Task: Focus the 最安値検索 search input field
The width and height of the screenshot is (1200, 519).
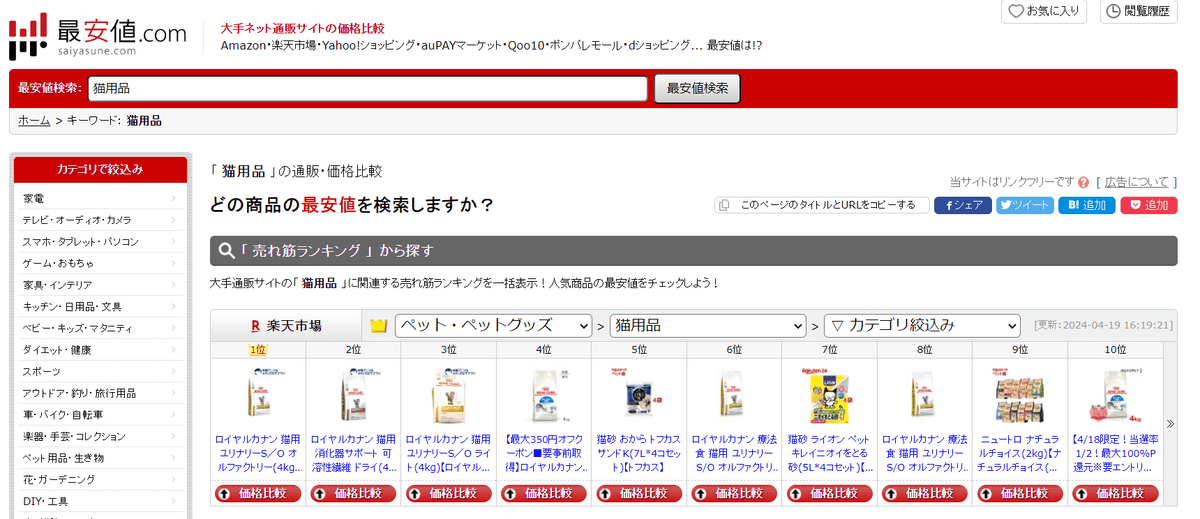Action: tap(368, 88)
